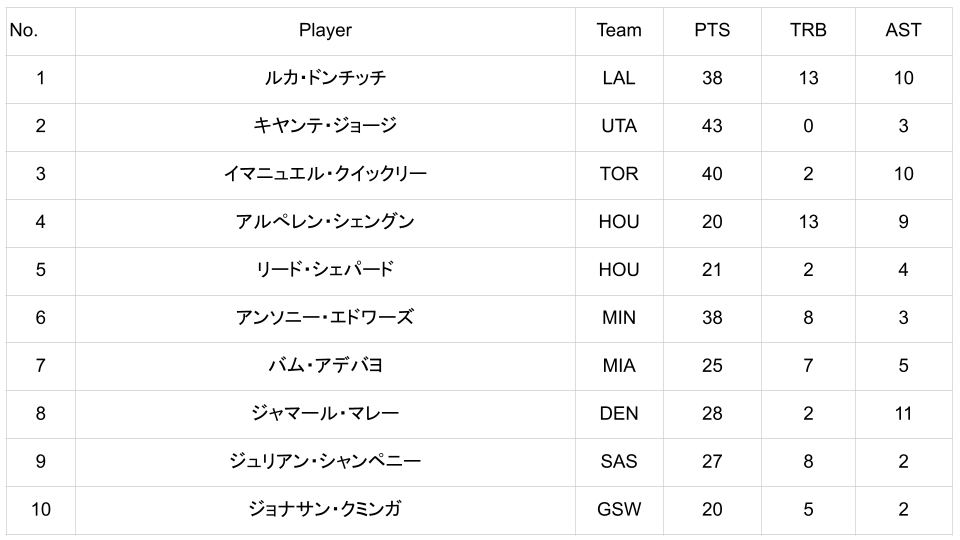Screen dimensions: 960x540
Task: Select player アンソニー・エドワーズ
Action: [325, 318]
